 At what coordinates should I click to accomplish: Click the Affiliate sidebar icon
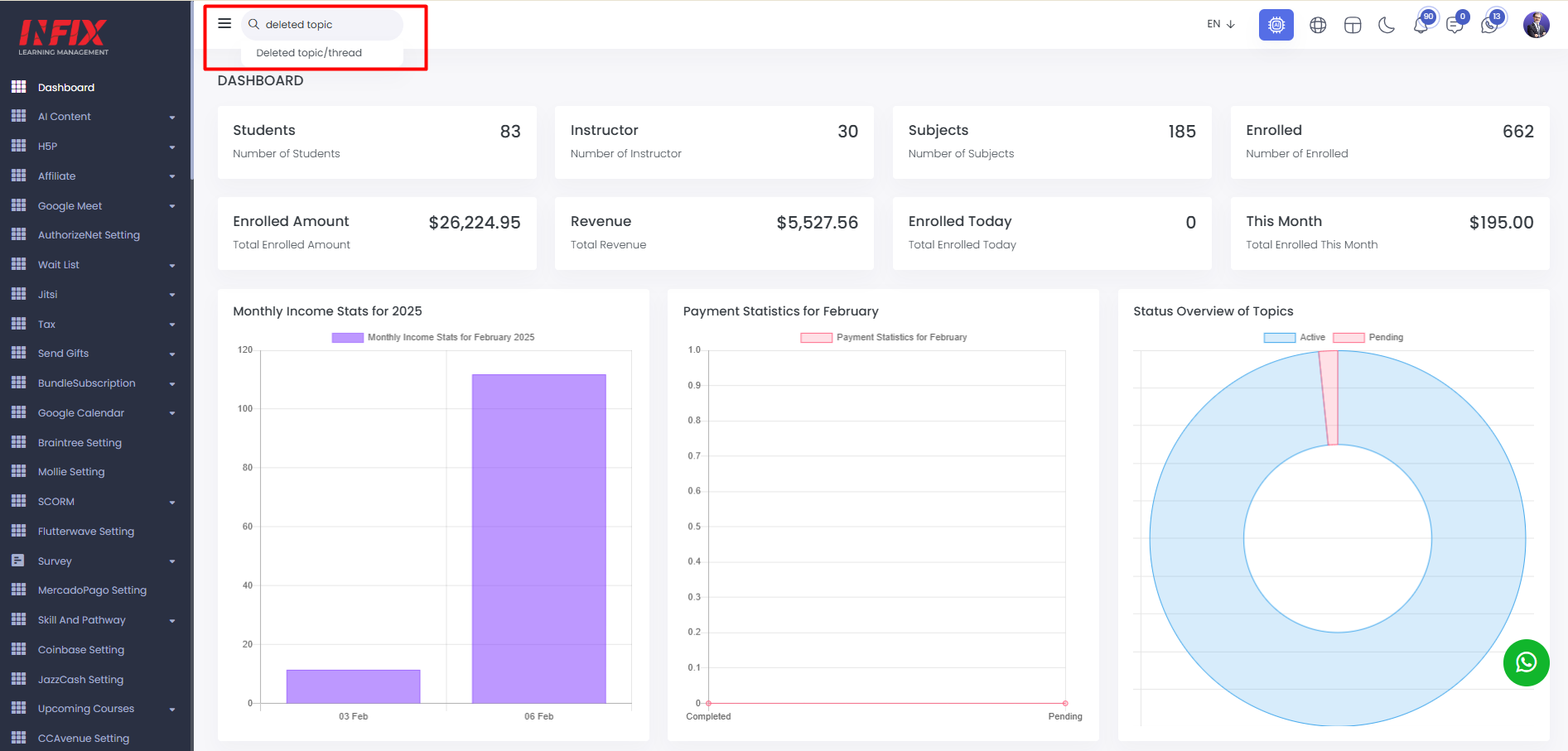pos(19,176)
